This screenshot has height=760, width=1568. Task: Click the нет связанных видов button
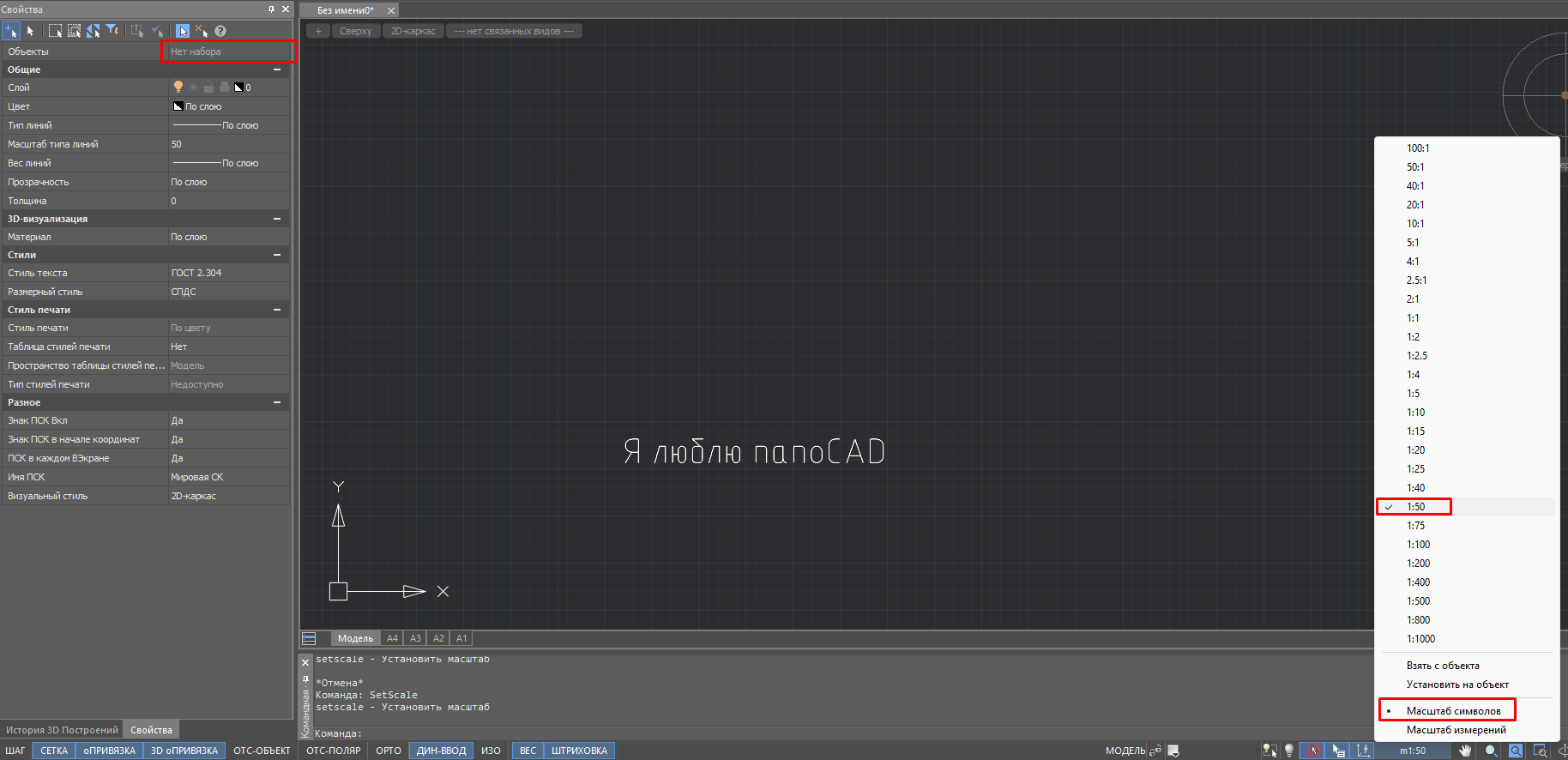point(515,31)
